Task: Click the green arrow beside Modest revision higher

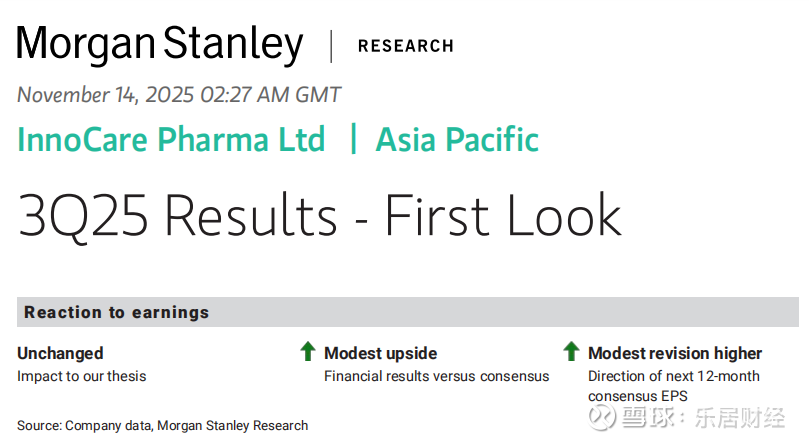Action: click(x=571, y=352)
